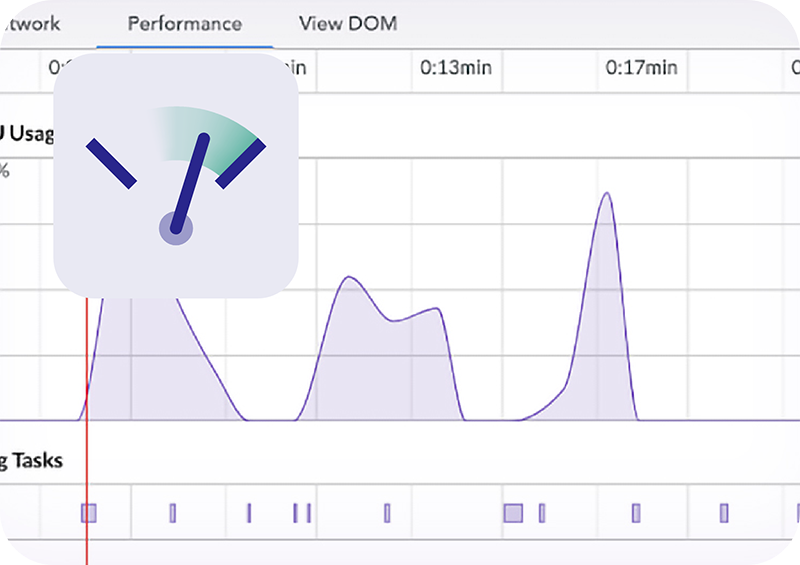
Task: Select the right marker of the close pair of long tasks
Action: pyautogui.click(x=309, y=513)
